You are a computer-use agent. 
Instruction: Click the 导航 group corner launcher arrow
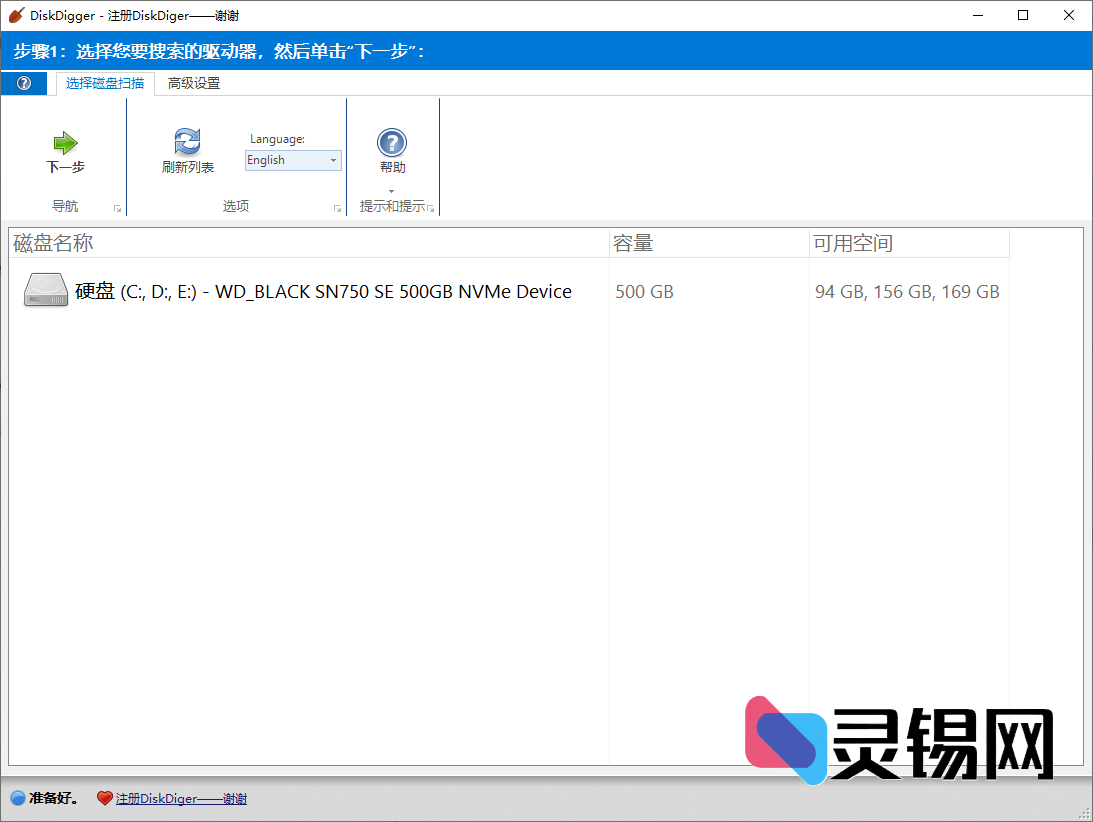(115, 207)
